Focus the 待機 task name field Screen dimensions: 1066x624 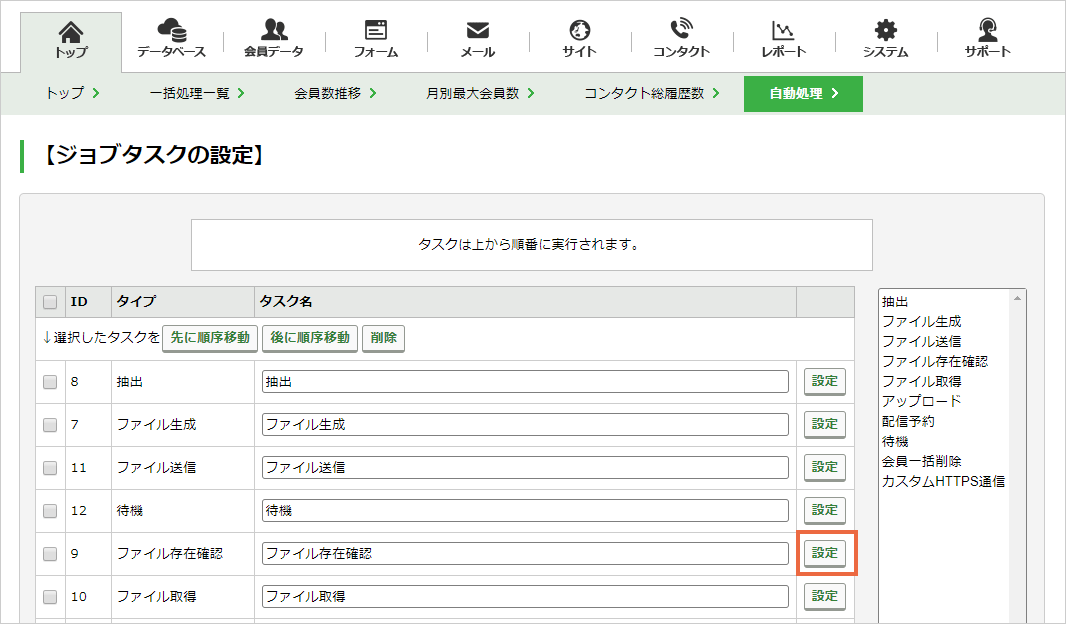point(525,510)
